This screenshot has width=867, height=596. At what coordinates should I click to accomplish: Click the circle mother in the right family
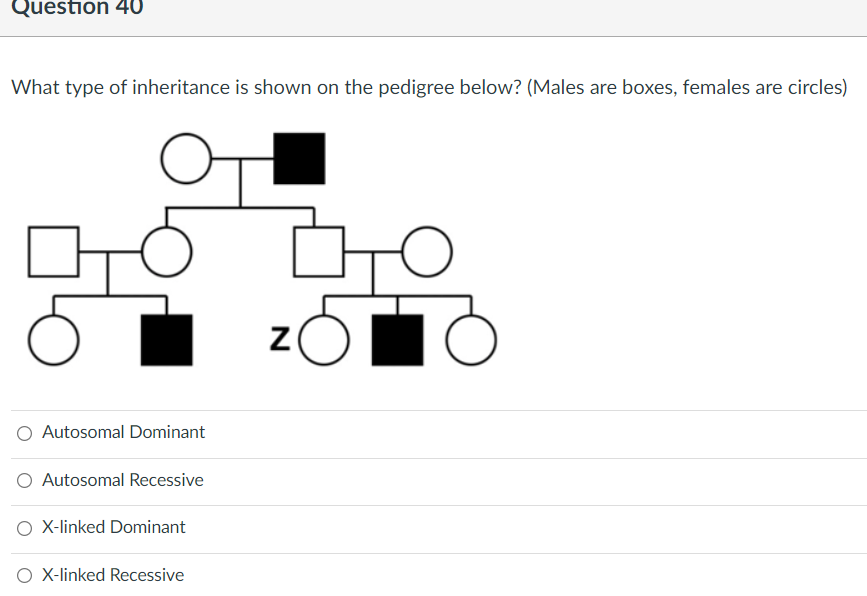pyautogui.click(x=427, y=251)
